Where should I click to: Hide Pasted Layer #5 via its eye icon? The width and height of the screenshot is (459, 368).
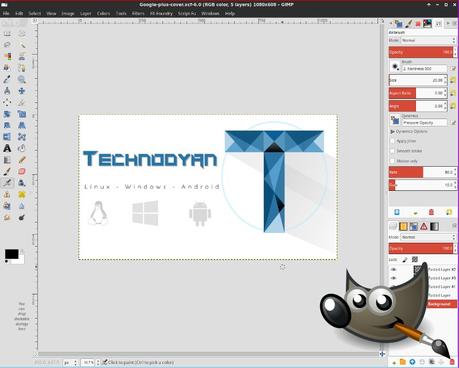tap(393, 278)
